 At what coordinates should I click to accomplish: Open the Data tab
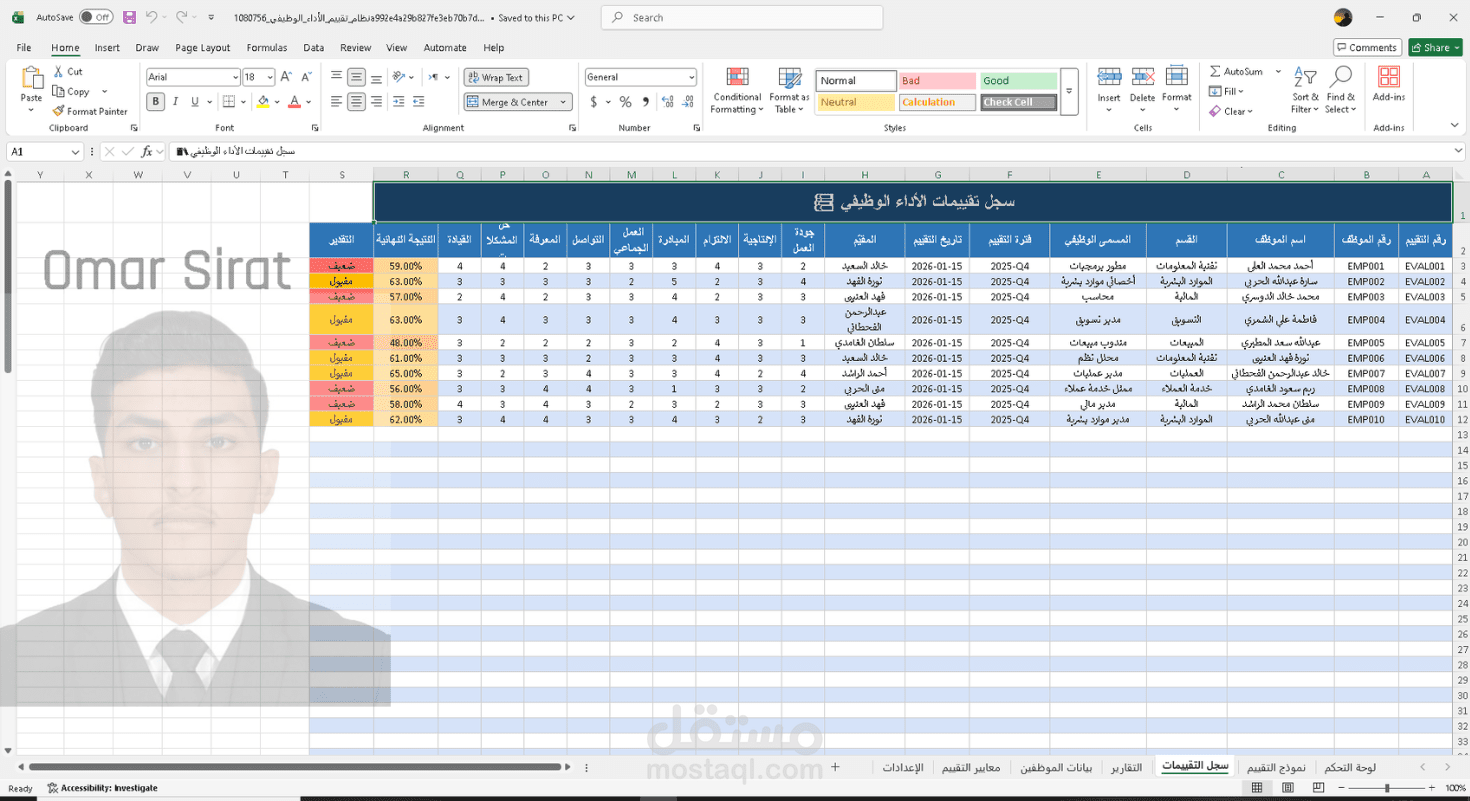click(314, 47)
